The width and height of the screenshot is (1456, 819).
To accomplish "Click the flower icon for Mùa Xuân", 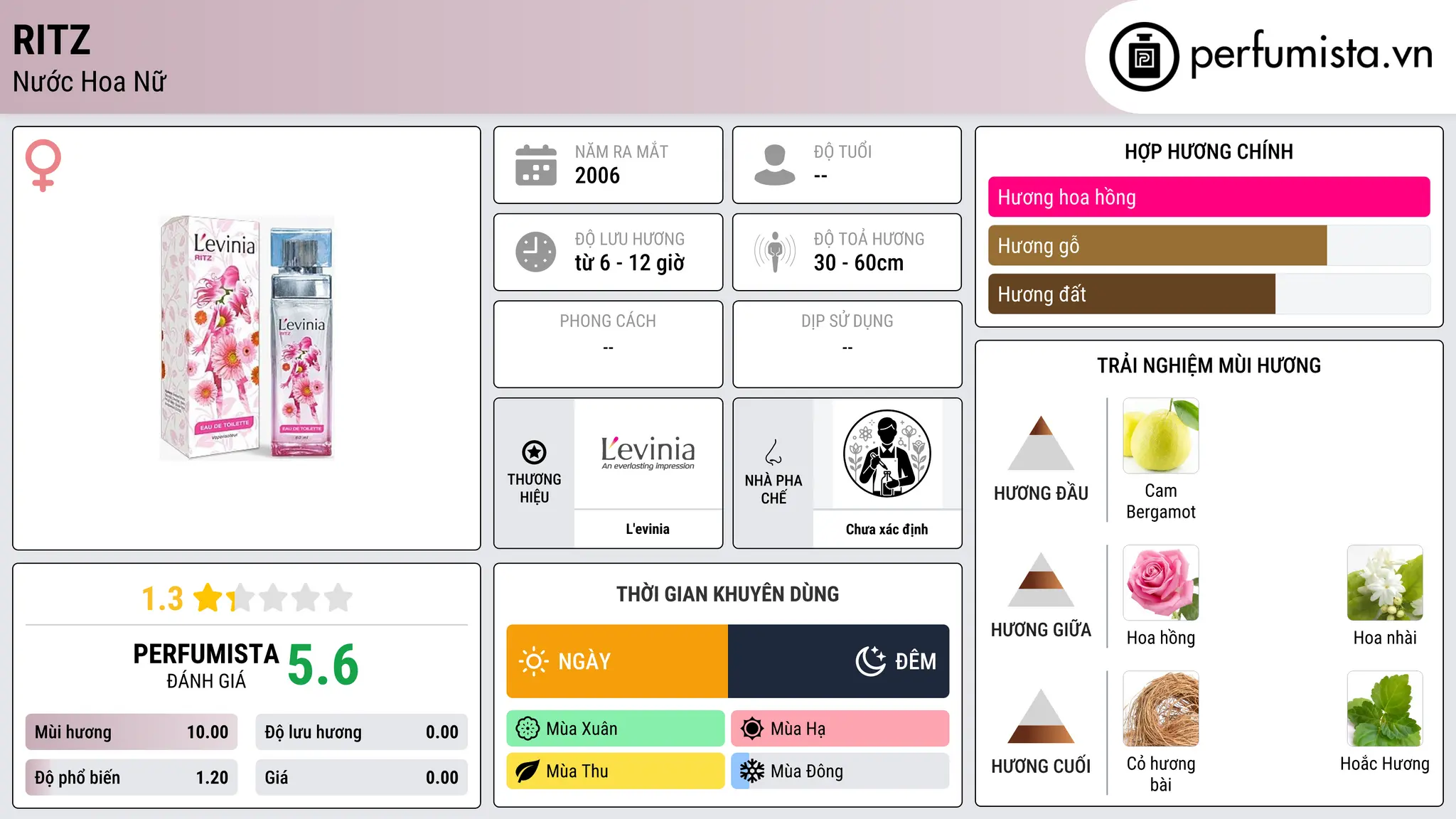I will click(528, 729).
